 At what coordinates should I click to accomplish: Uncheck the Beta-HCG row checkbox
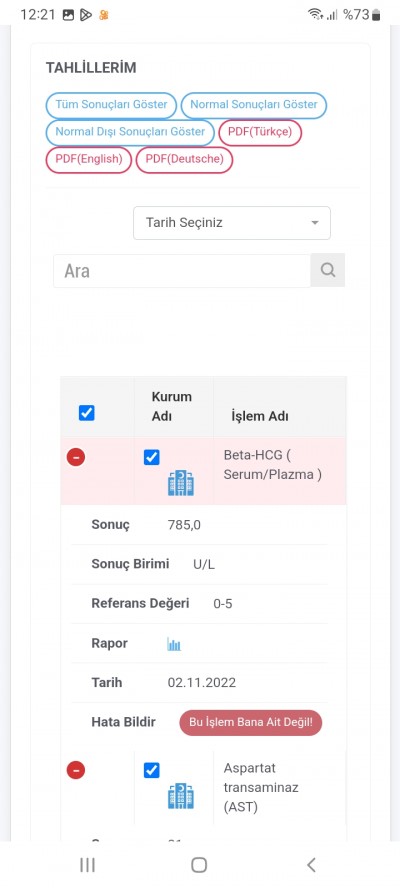coord(151,457)
